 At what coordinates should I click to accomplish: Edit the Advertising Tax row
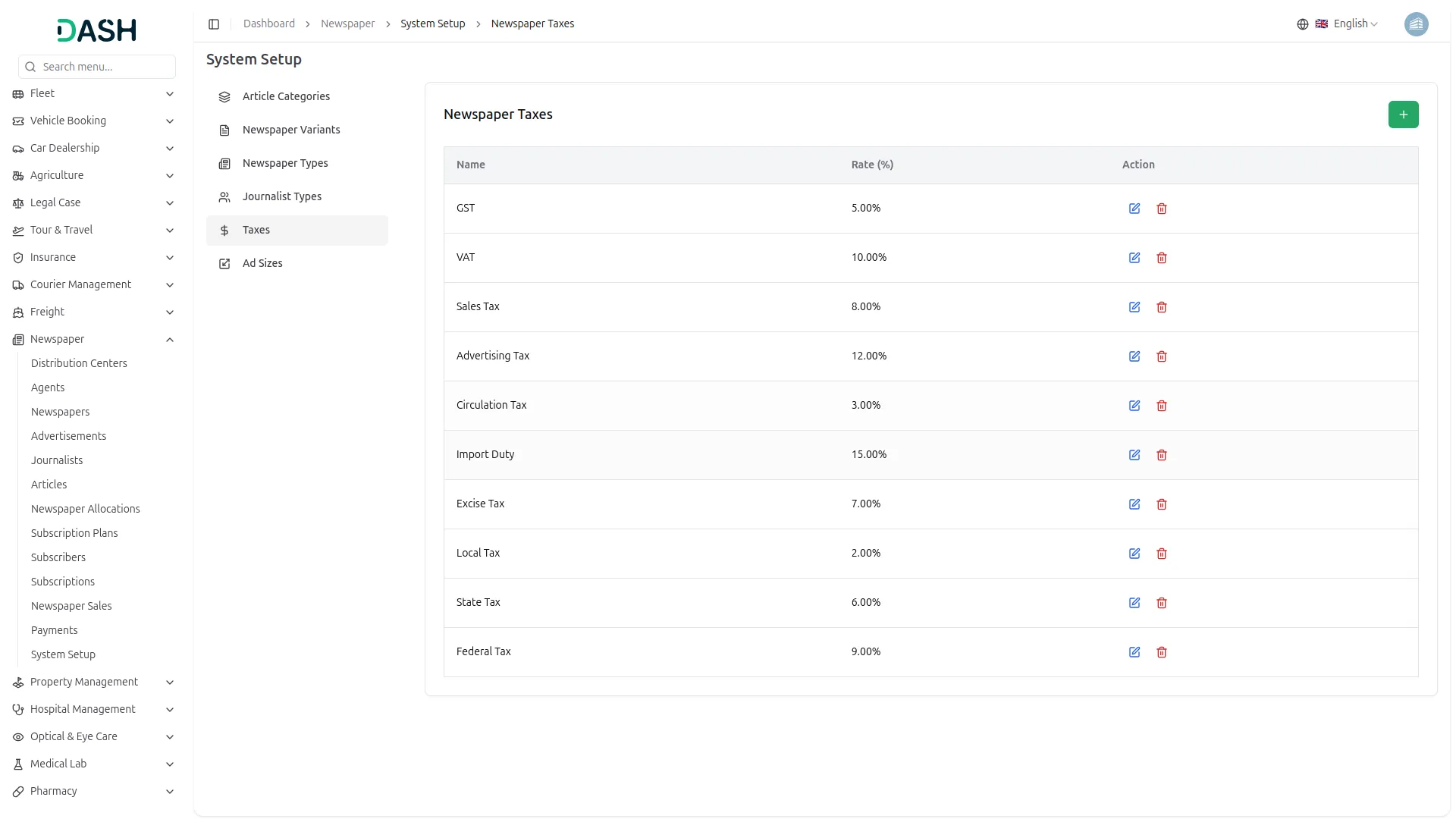click(x=1134, y=356)
